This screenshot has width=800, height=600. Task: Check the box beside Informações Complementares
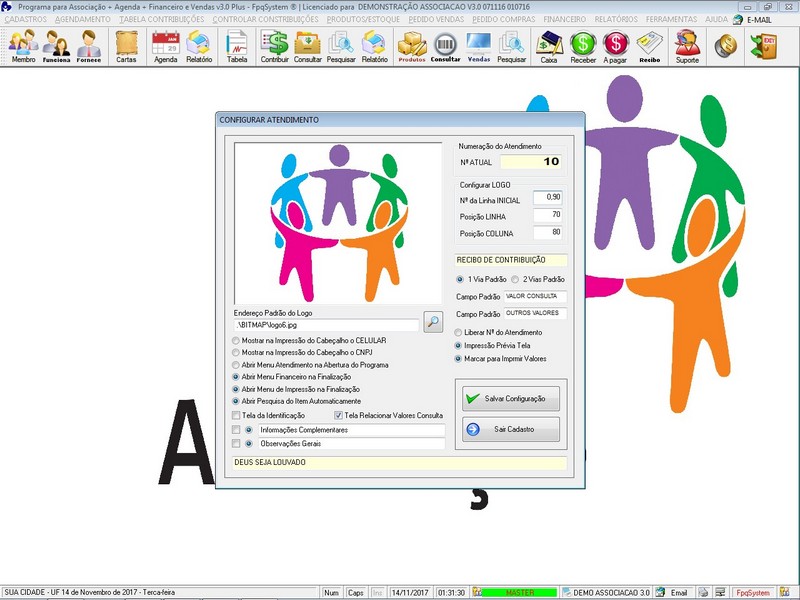pos(236,430)
